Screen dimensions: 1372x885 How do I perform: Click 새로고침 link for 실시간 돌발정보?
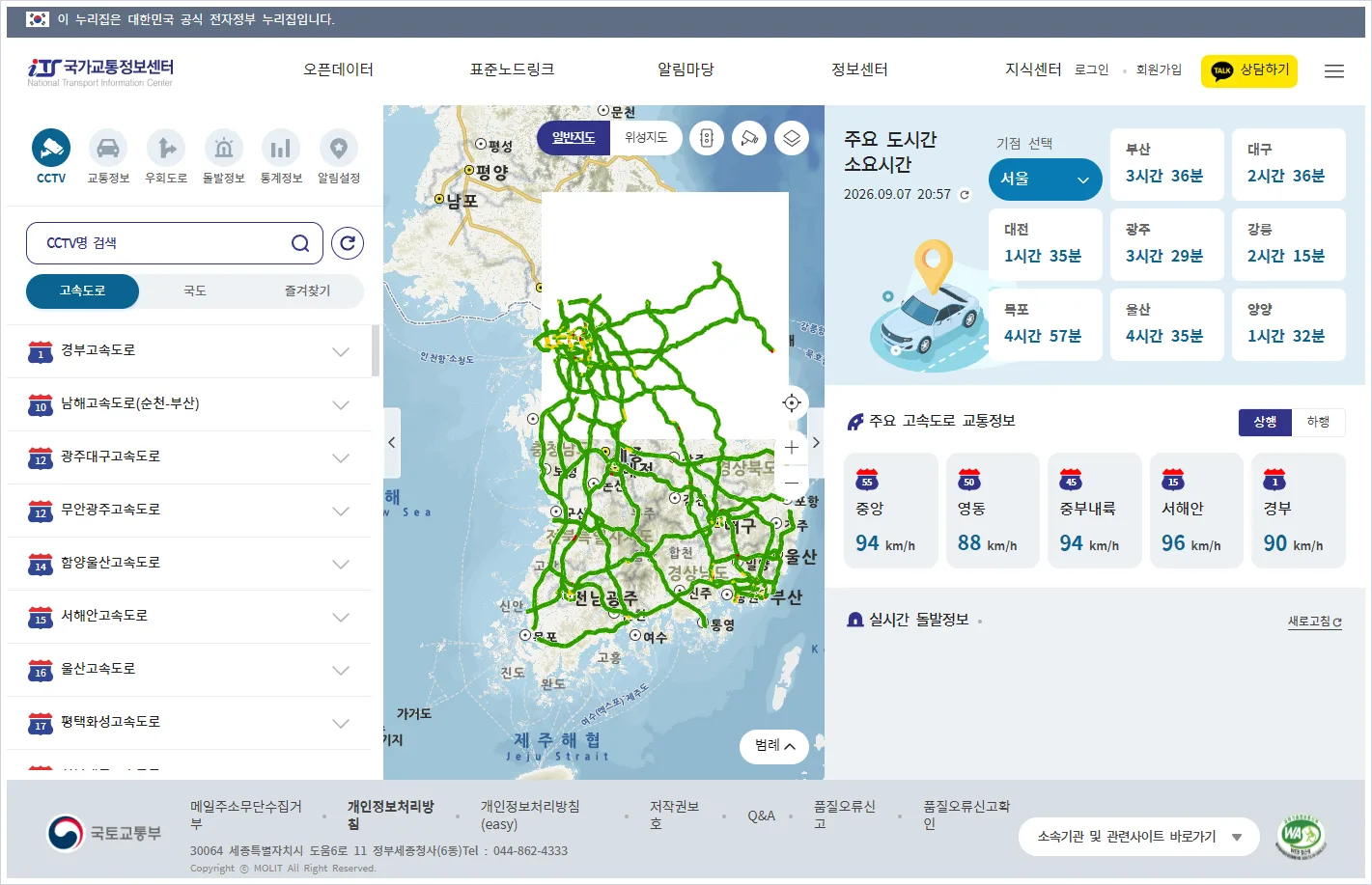tap(1315, 622)
